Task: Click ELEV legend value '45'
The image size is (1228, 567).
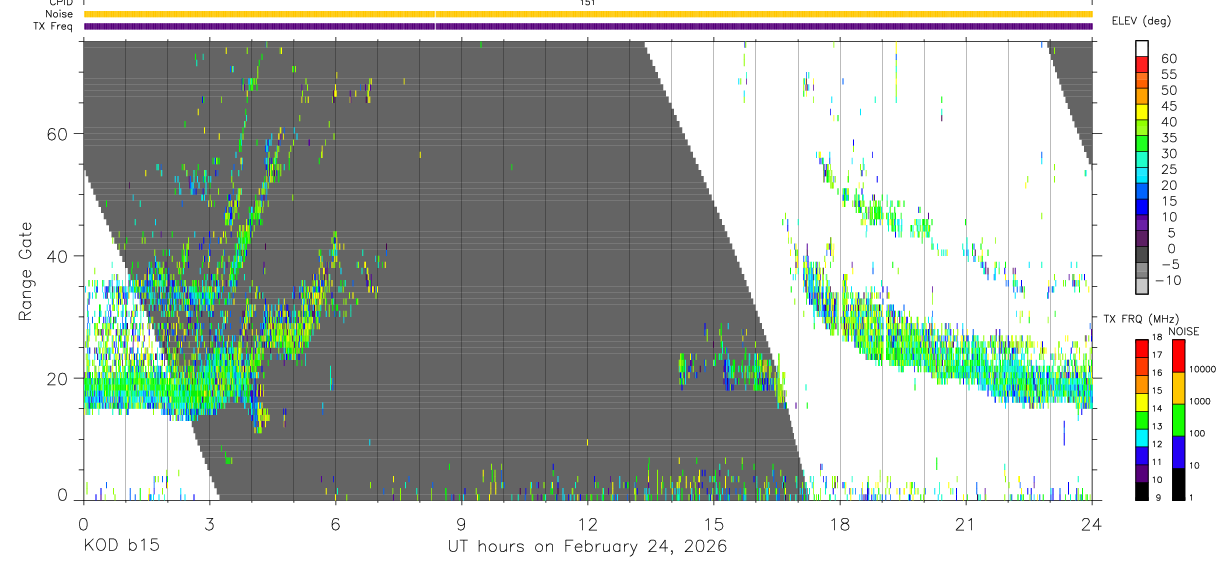Action: [x=1168, y=106]
